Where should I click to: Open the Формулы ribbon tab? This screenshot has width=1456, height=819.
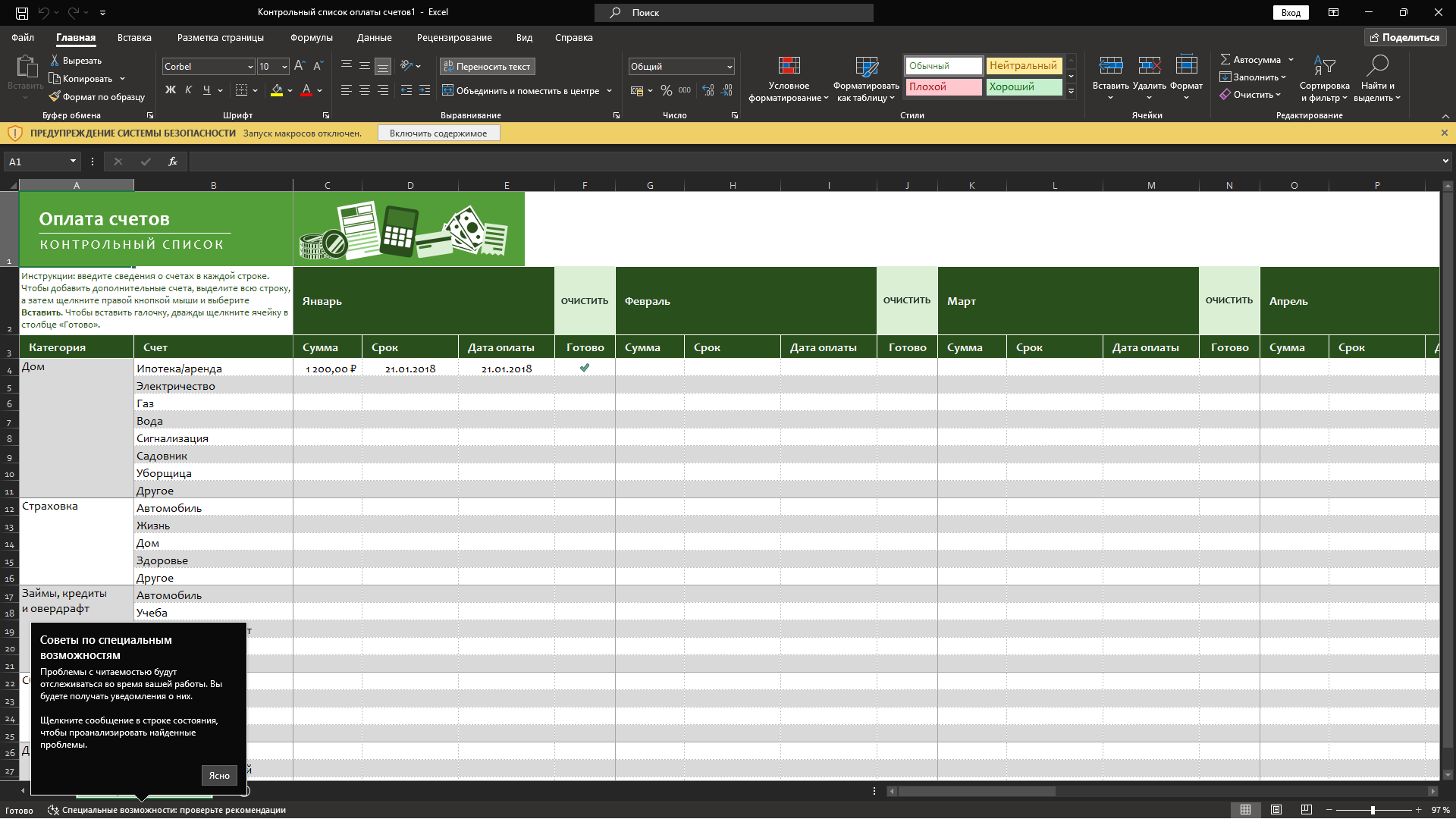tap(311, 38)
